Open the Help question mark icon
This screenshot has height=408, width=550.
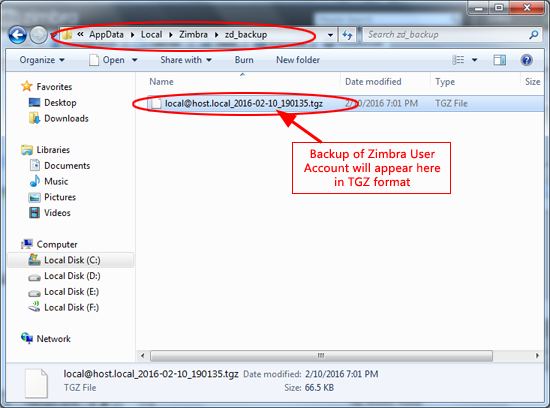coord(526,60)
